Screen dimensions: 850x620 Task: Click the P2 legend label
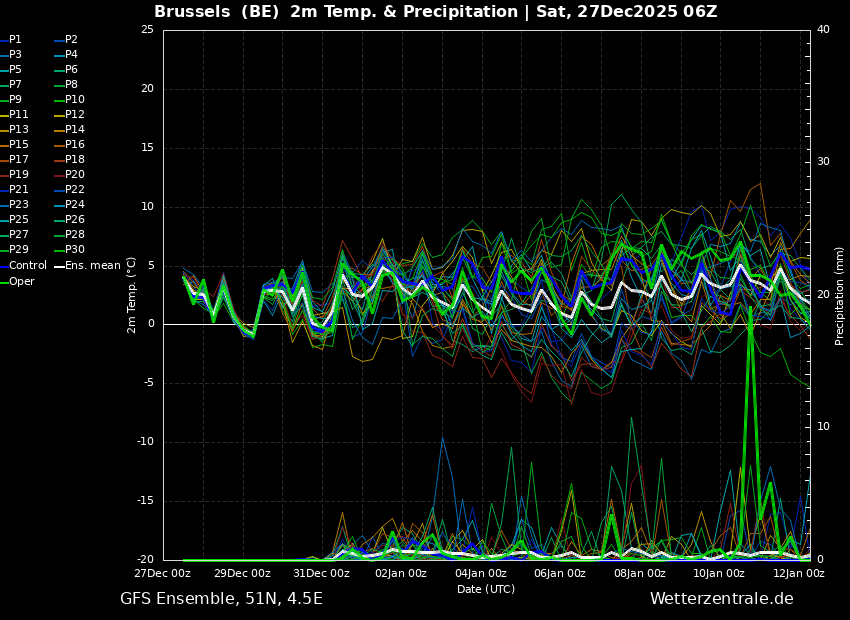[71, 40]
